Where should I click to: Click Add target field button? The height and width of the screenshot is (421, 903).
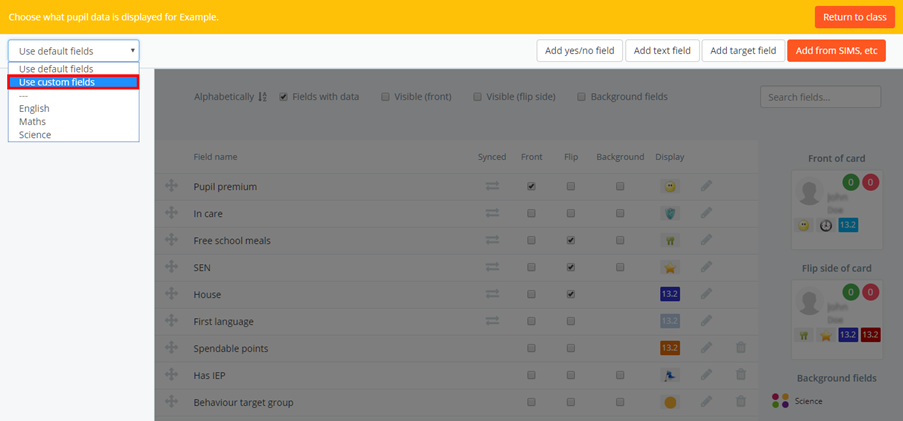click(x=743, y=51)
